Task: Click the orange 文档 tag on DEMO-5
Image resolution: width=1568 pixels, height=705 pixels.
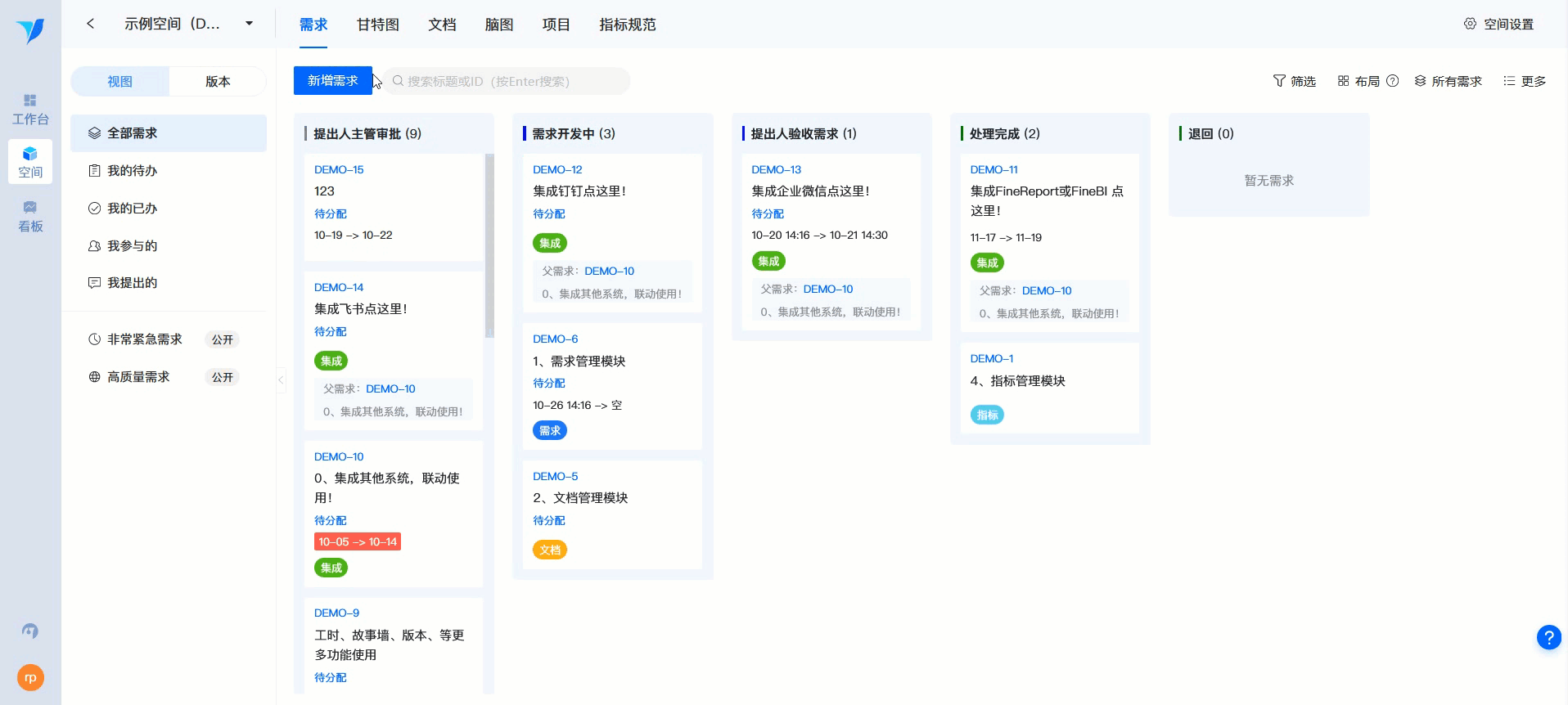Action: (550, 550)
